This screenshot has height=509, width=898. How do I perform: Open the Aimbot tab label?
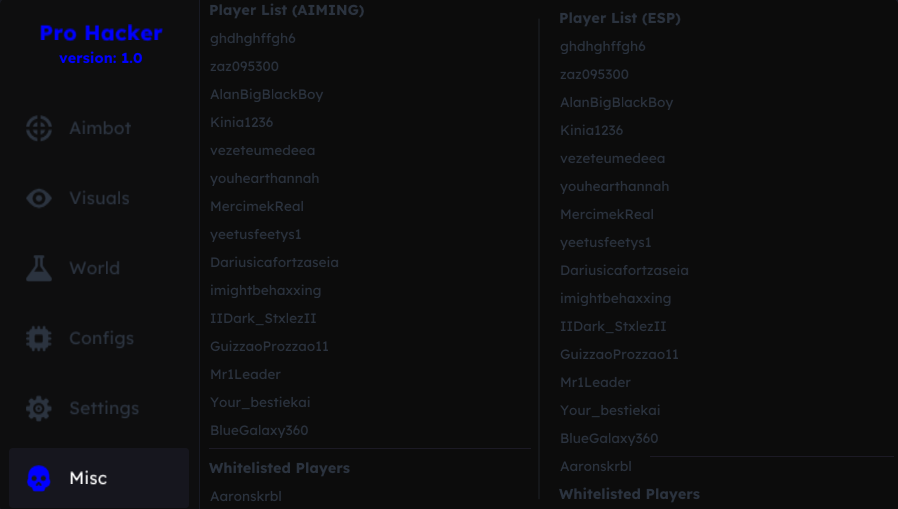100,128
